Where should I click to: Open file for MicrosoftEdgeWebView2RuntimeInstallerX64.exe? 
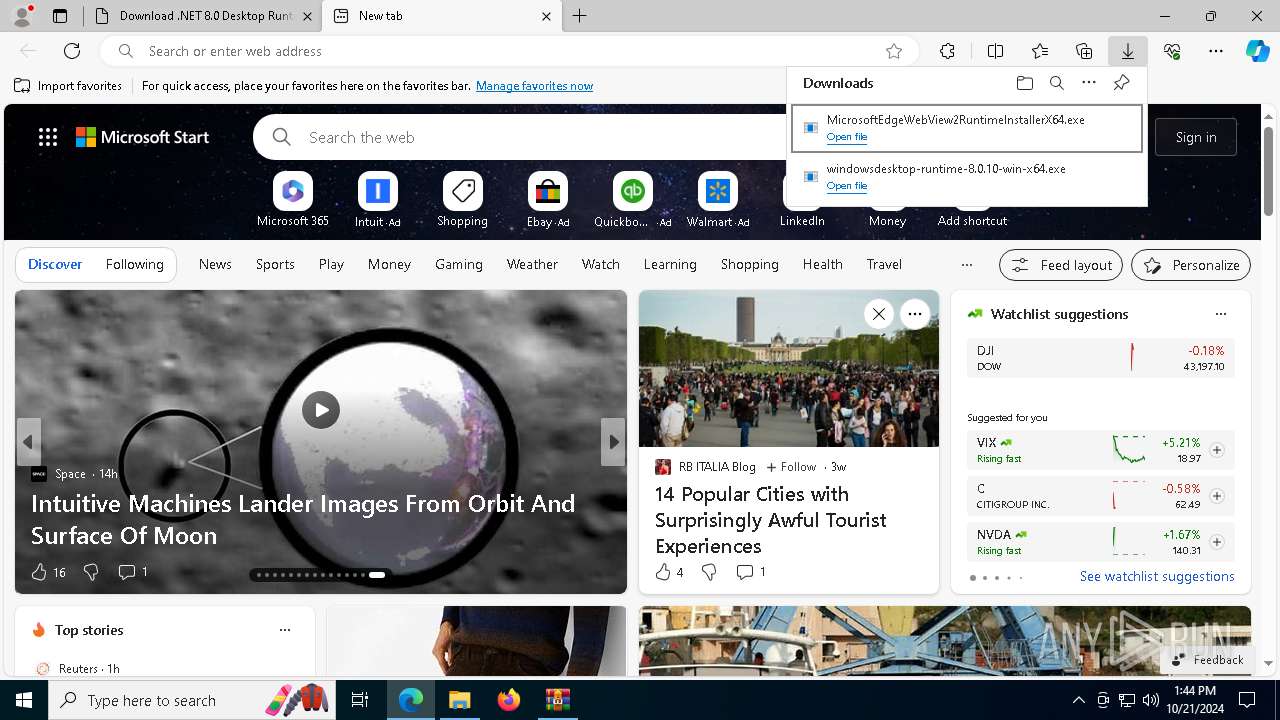point(847,137)
